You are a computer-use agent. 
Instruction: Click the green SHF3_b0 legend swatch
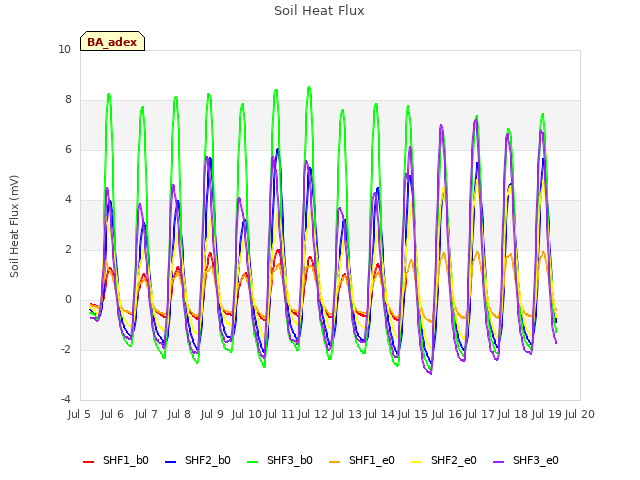pos(253,462)
